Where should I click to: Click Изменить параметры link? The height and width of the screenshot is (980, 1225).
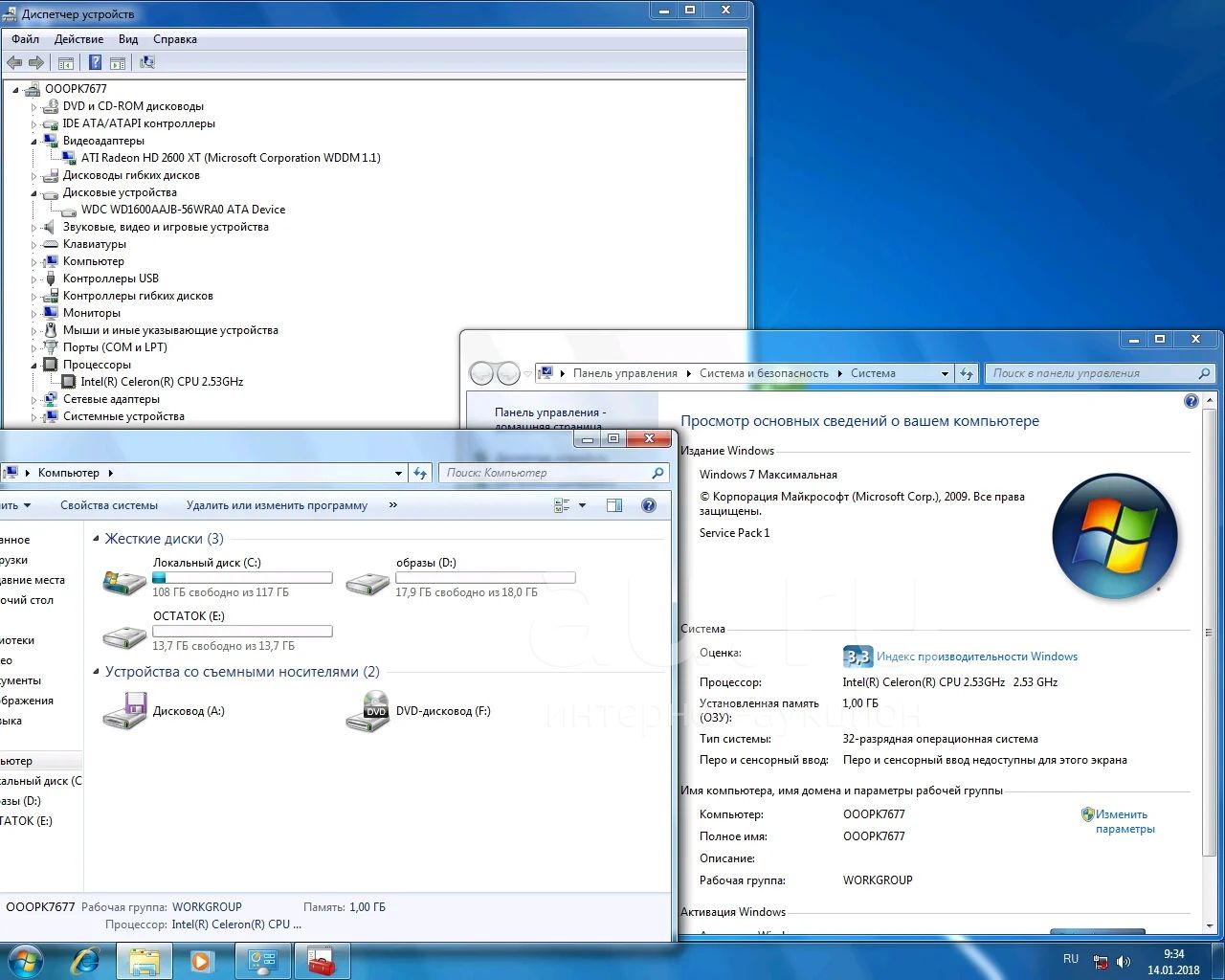tap(1125, 821)
